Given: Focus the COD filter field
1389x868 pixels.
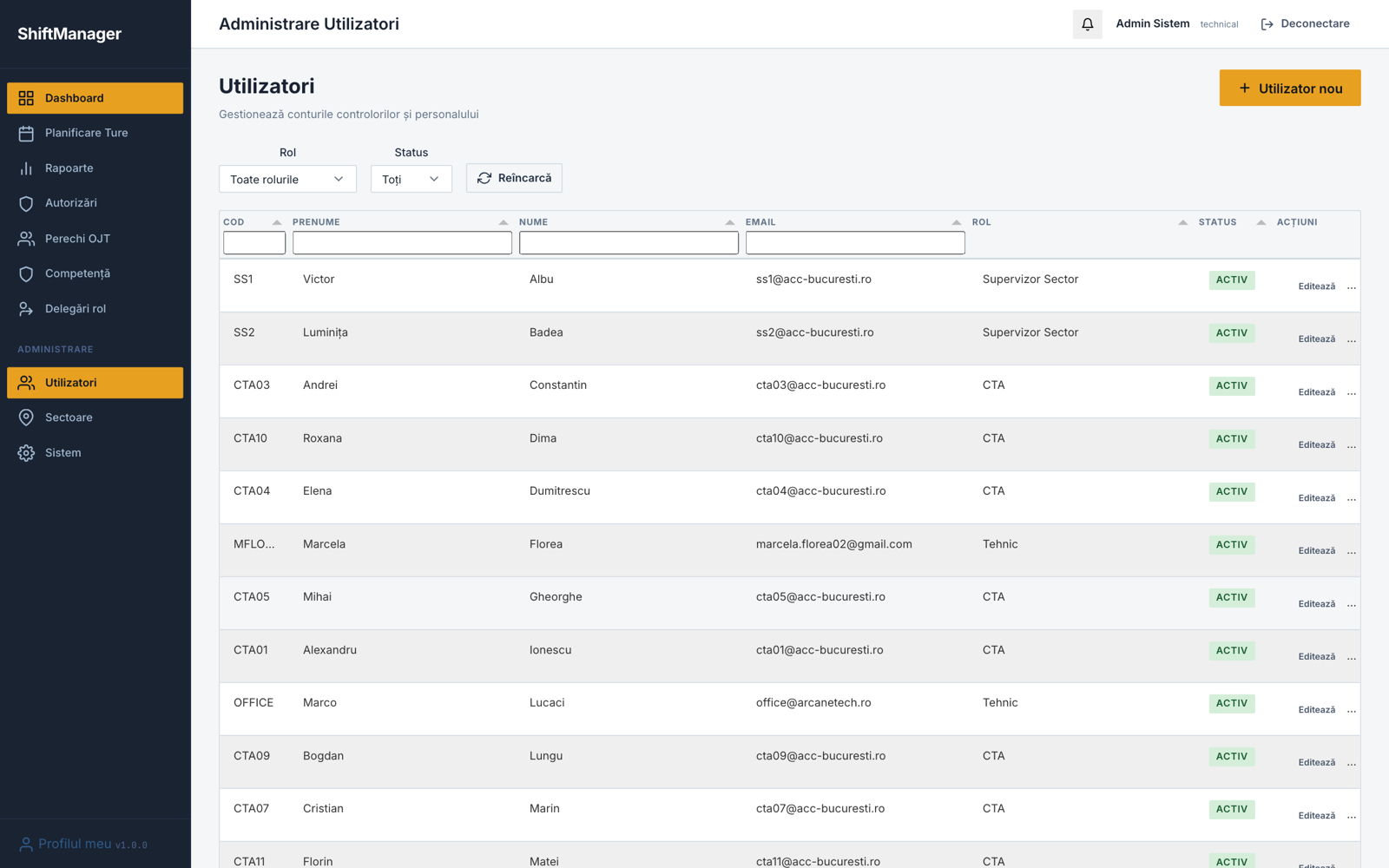Looking at the screenshot, I should click(254, 243).
